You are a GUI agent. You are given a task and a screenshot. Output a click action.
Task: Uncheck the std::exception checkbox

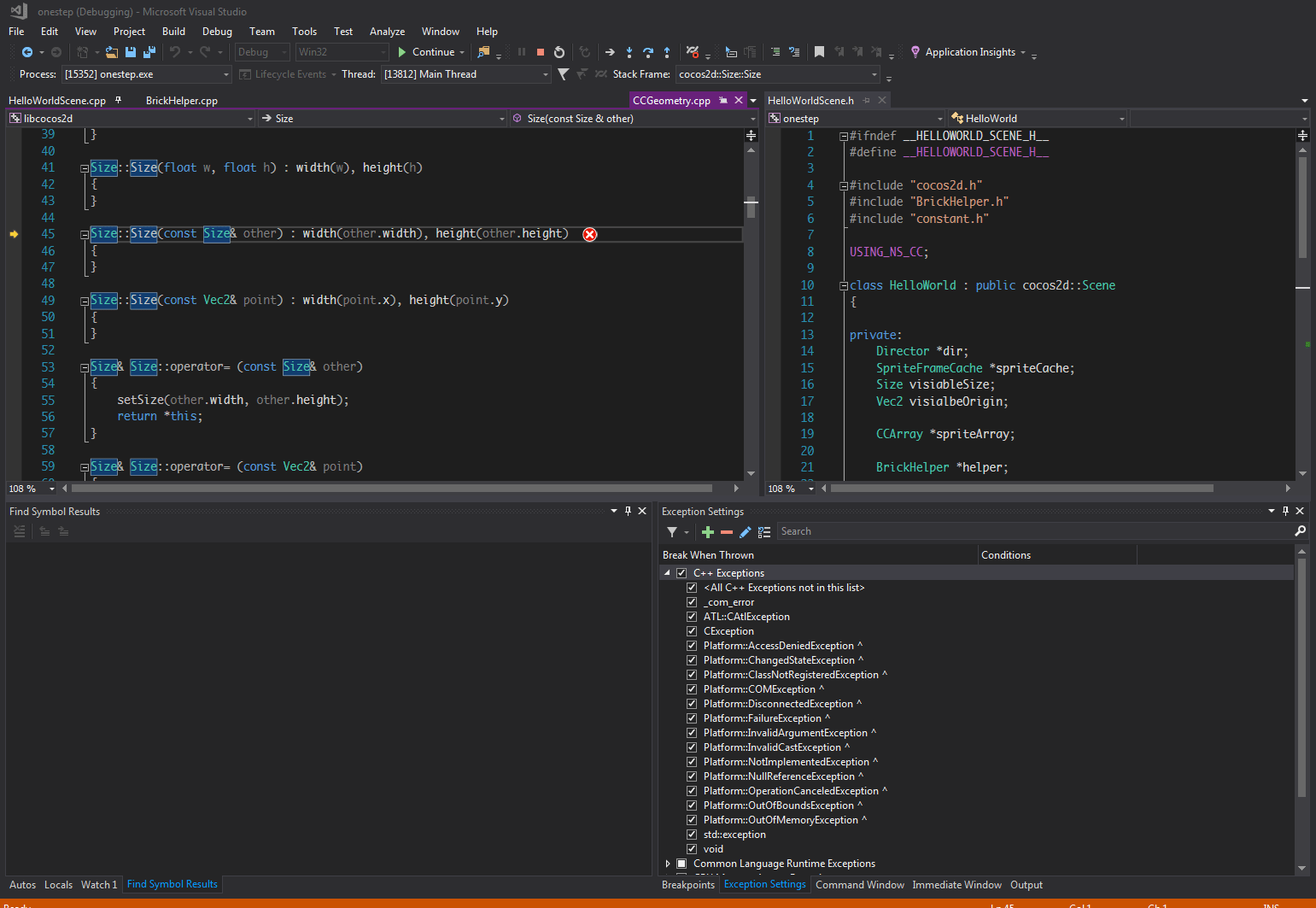coord(692,835)
